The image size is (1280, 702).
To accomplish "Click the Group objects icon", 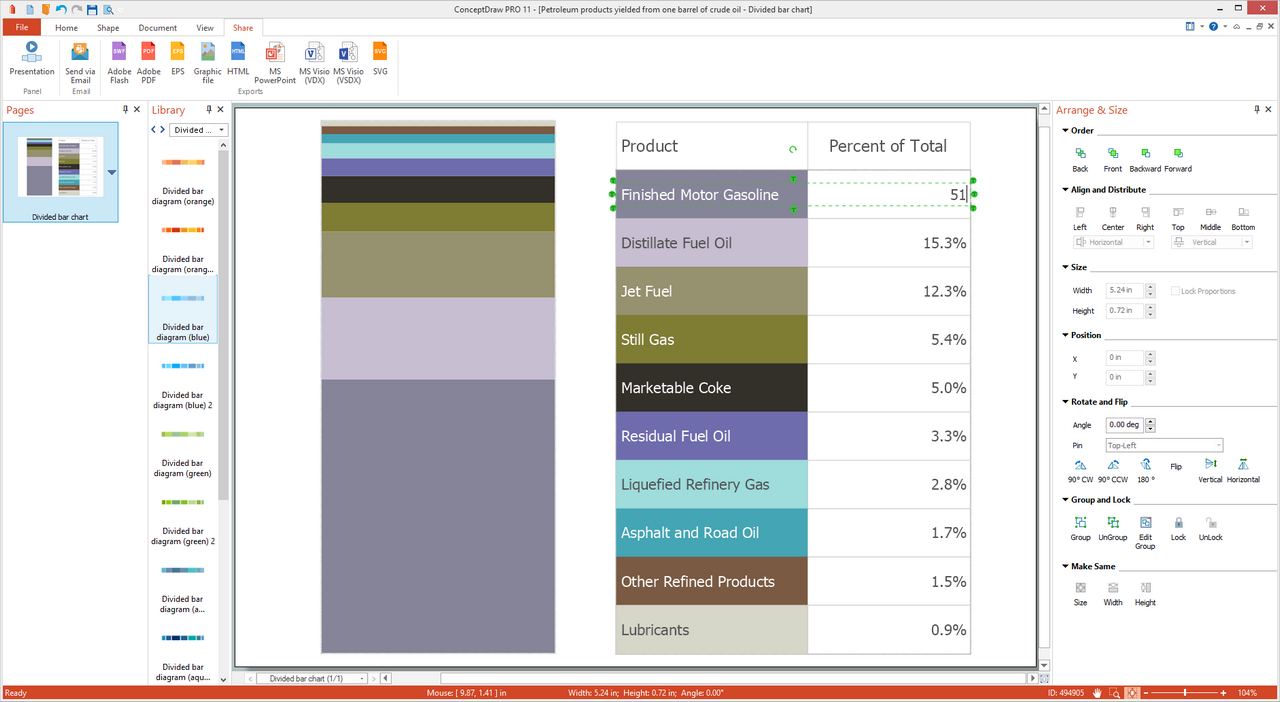I will 1080,527.
